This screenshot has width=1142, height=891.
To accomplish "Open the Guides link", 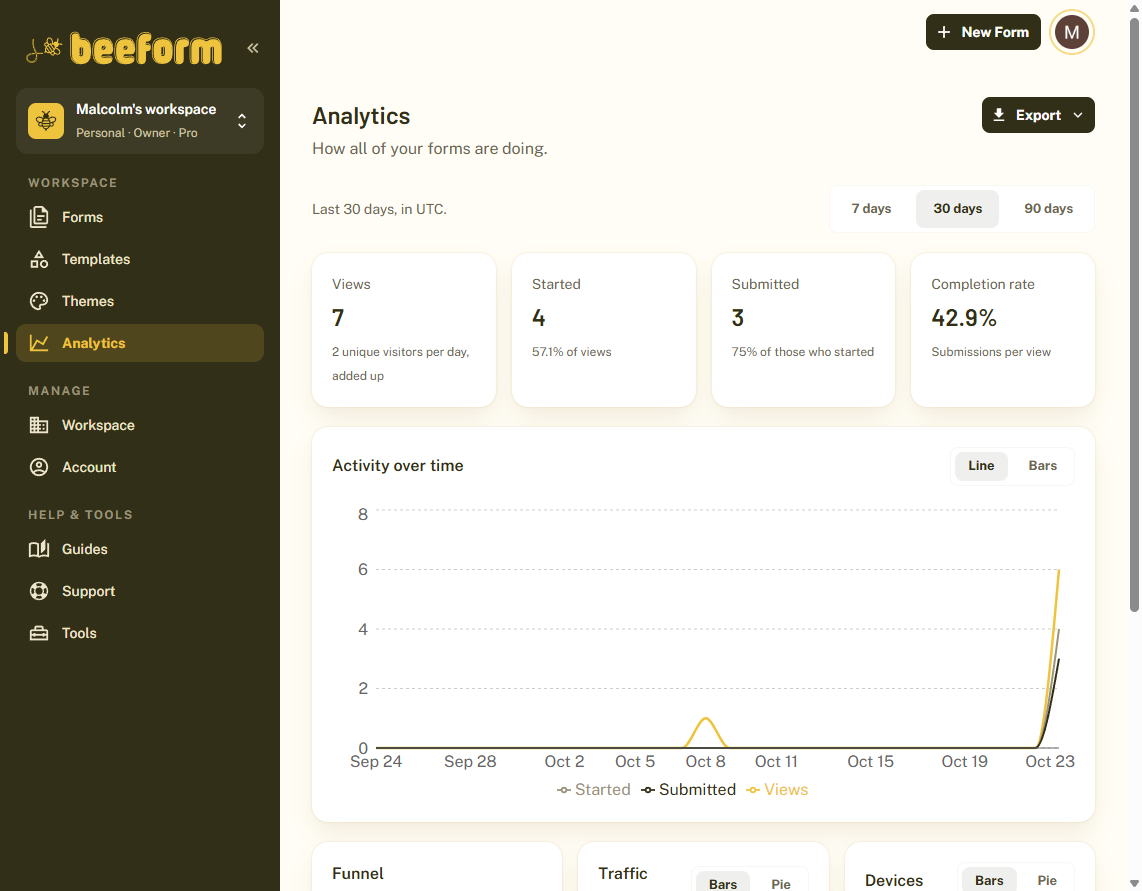I will click(x=140, y=549).
